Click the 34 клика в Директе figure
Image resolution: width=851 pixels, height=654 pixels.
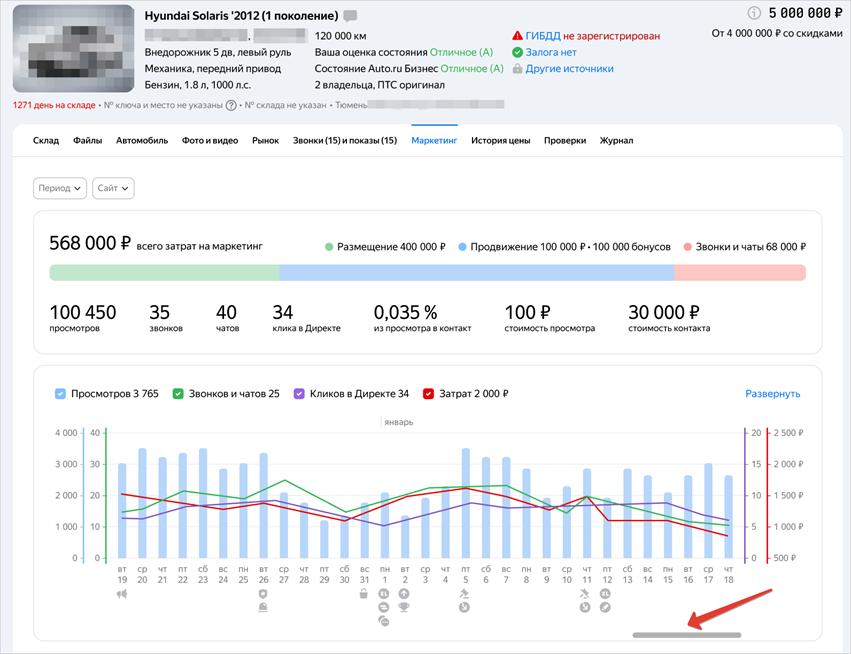click(306, 318)
